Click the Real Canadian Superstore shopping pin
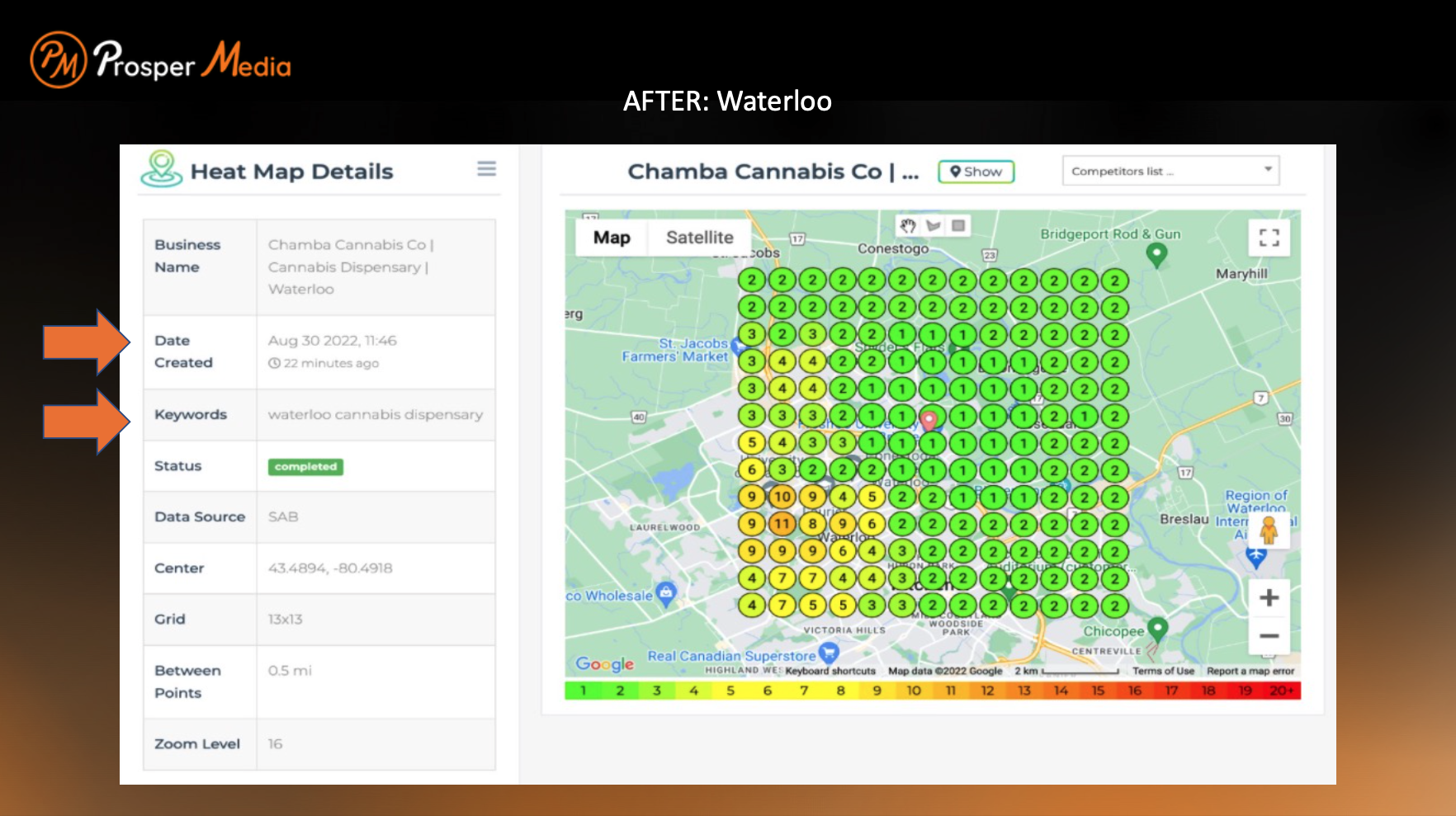 (829, 653)
